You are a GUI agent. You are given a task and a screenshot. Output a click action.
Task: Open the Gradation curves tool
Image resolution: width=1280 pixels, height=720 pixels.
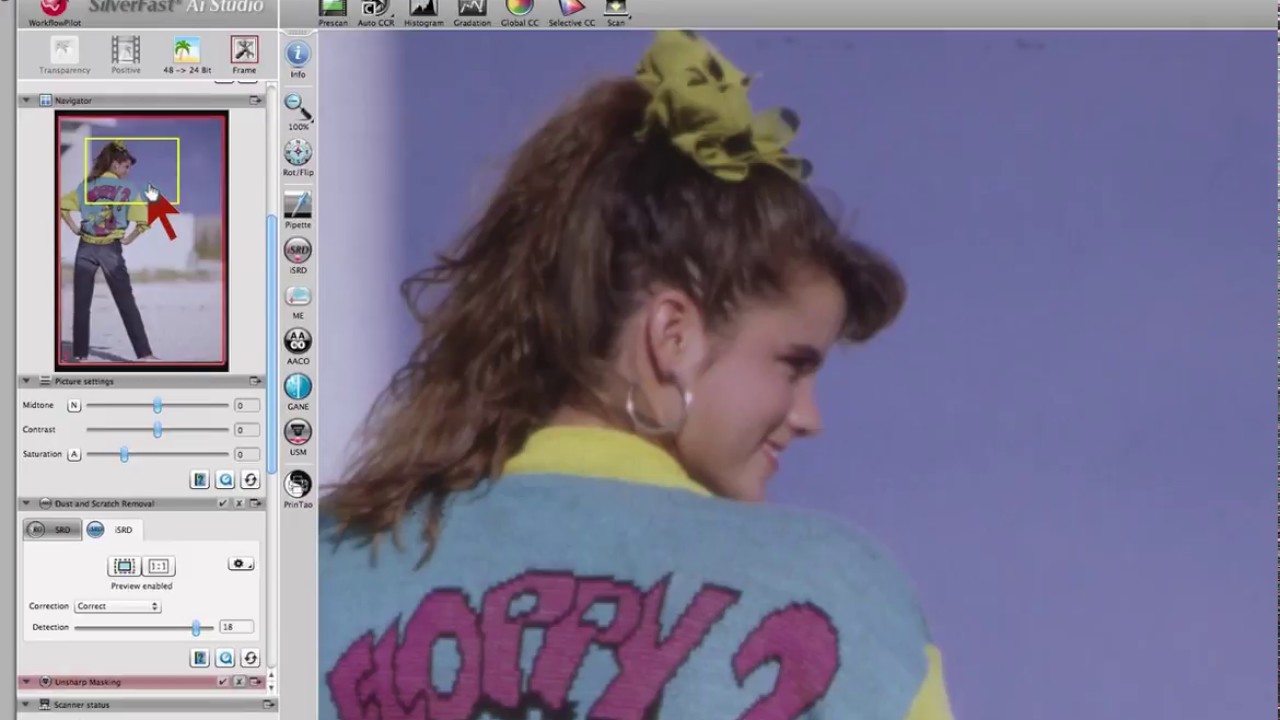[x=471, y=13]
